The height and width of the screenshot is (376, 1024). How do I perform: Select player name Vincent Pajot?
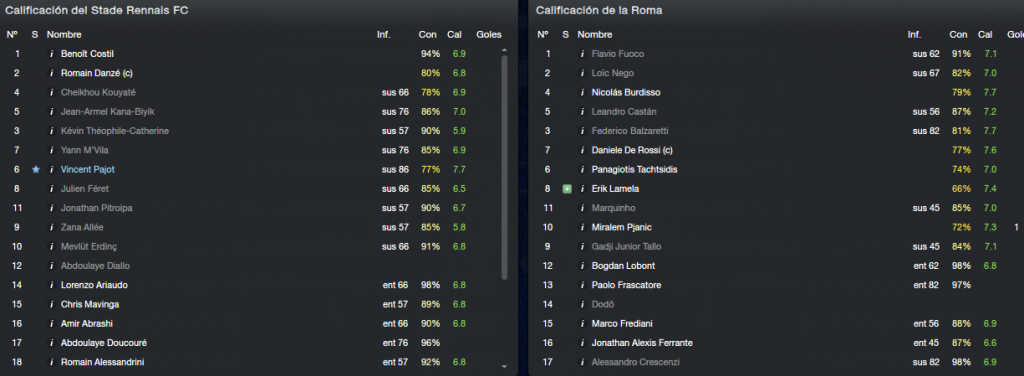tap(87, 170)
